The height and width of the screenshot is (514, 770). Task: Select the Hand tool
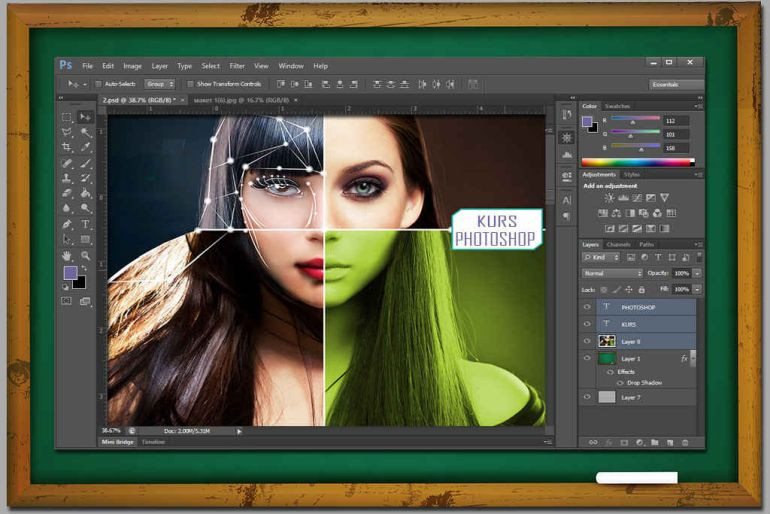coord(68,256)
